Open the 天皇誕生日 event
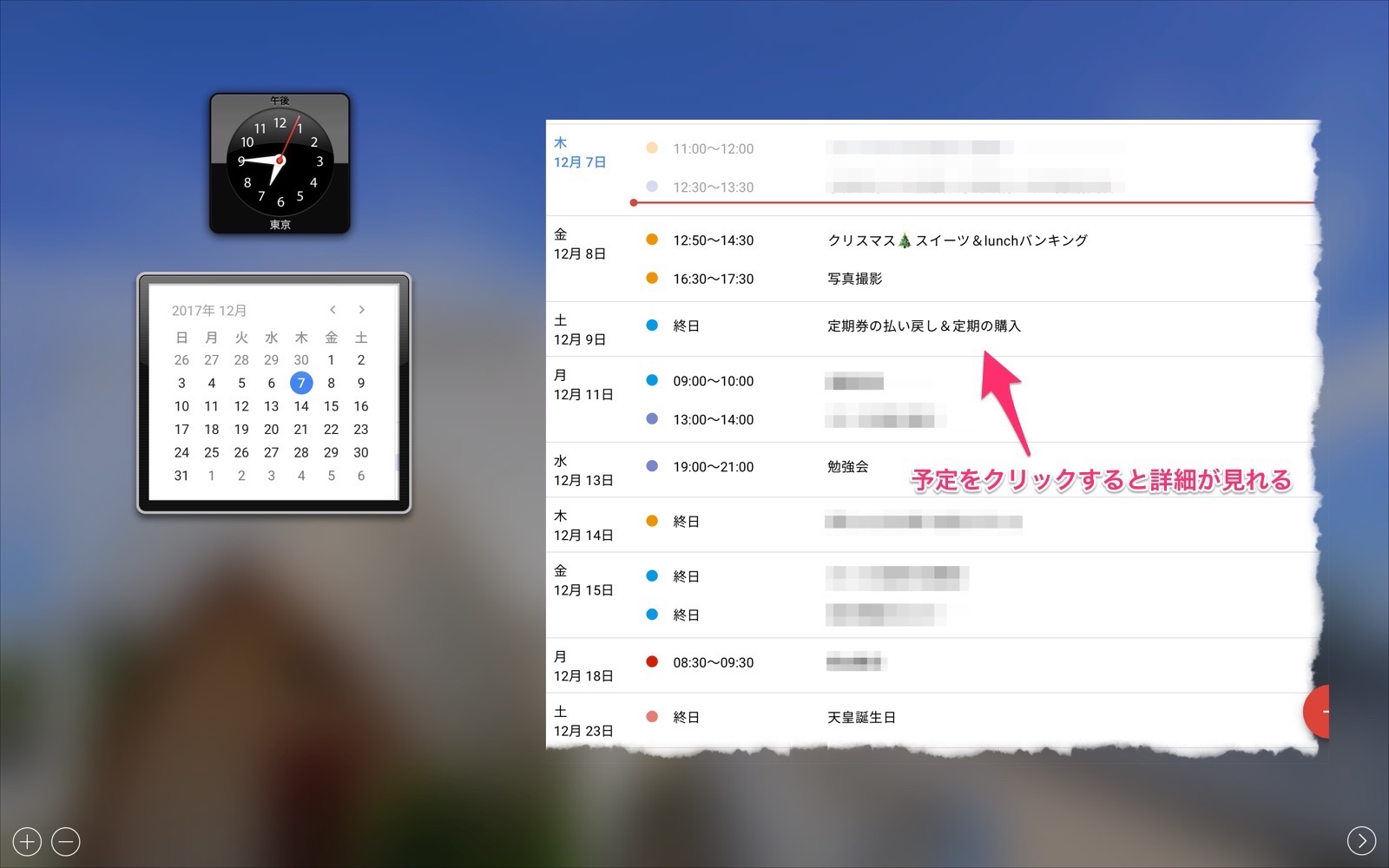The width and height of the screenshot is (1389, 868). (x=862, y=718)
